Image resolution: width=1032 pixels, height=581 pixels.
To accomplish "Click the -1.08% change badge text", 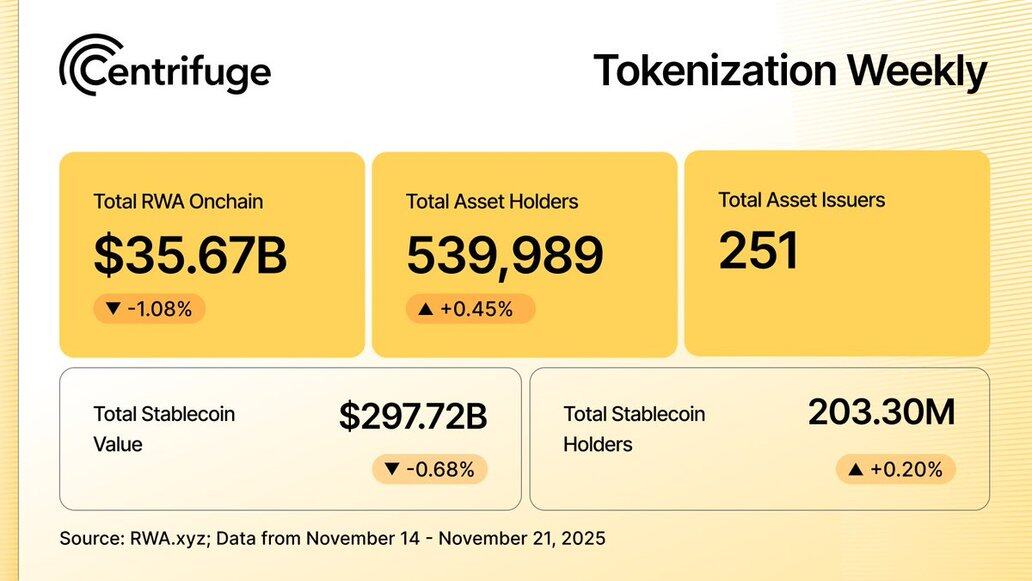I will coord(159,309).
